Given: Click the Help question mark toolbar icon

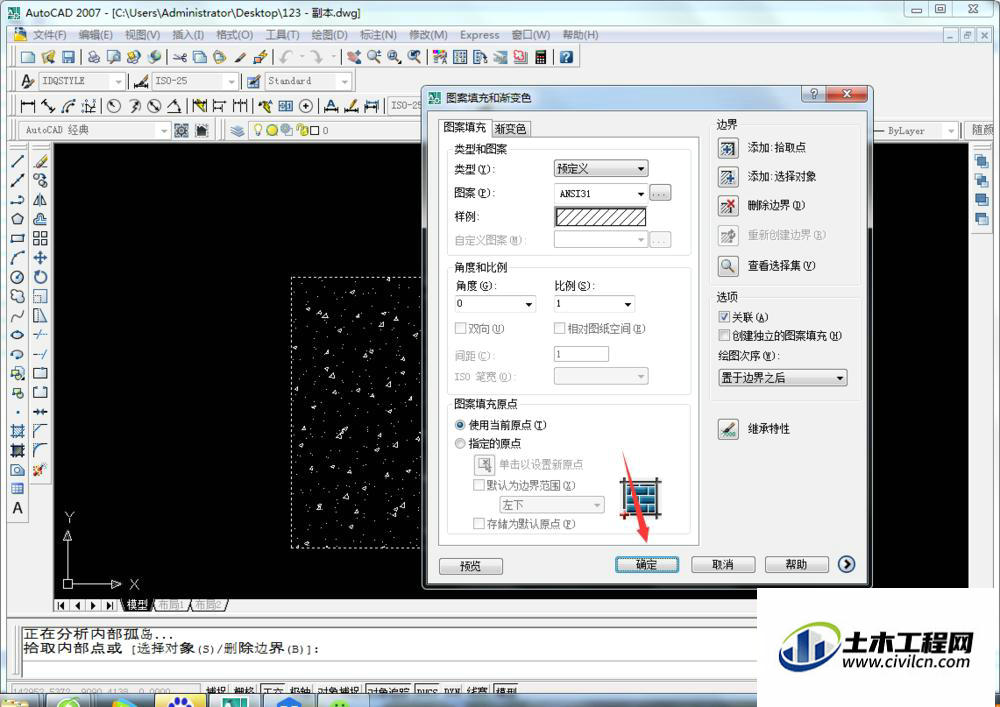Looking at the screenshot, I should (x=566, y=57).
